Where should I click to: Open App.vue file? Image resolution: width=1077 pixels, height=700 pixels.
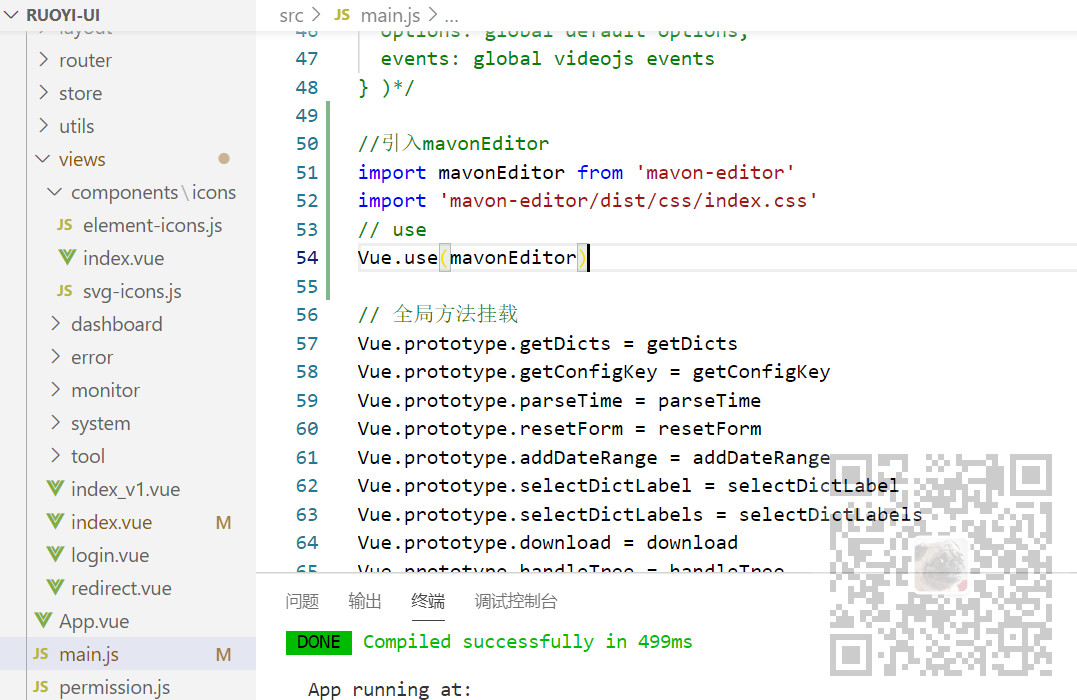[94, 621]
